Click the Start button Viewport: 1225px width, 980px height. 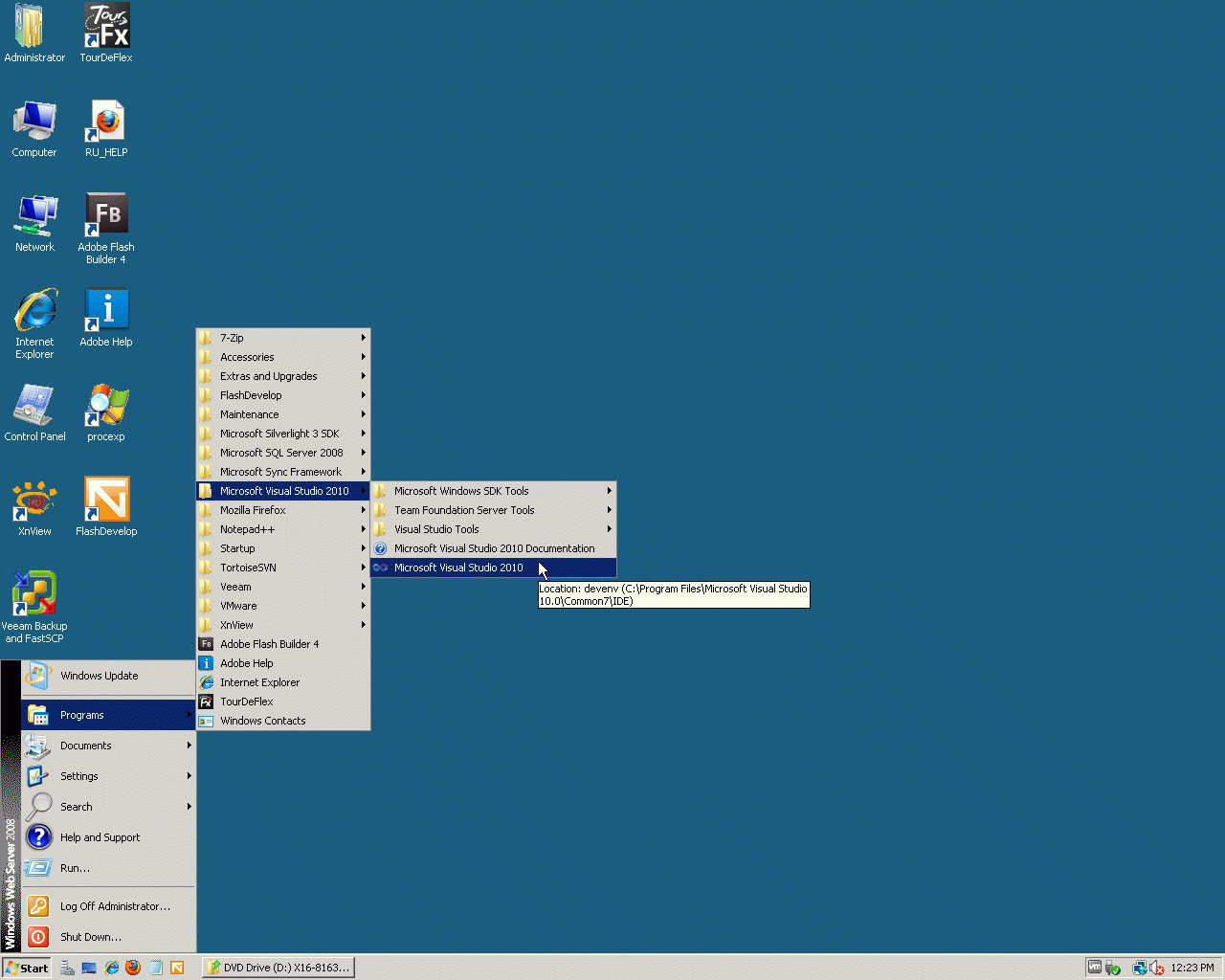[27, 968]
